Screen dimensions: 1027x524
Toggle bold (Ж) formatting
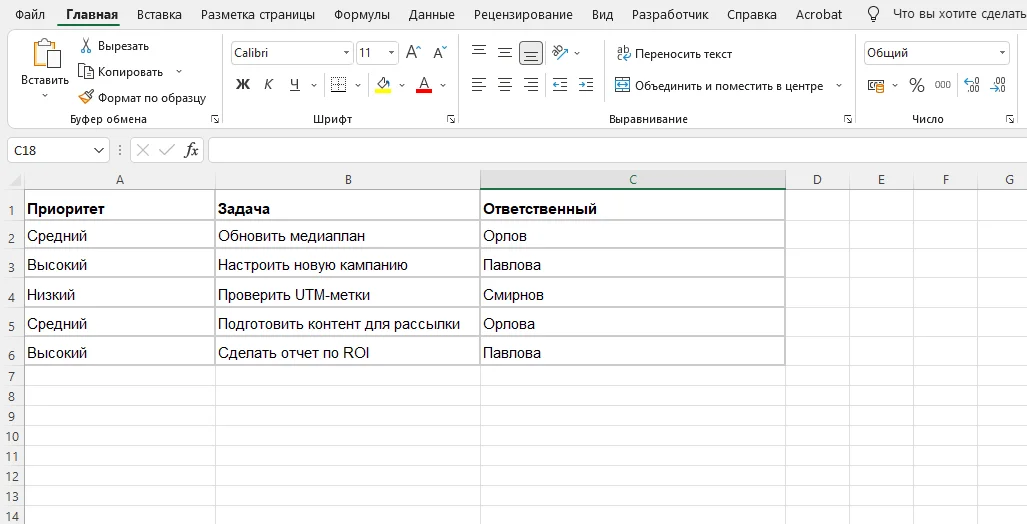pyautogui.click(x=242, y=85)
